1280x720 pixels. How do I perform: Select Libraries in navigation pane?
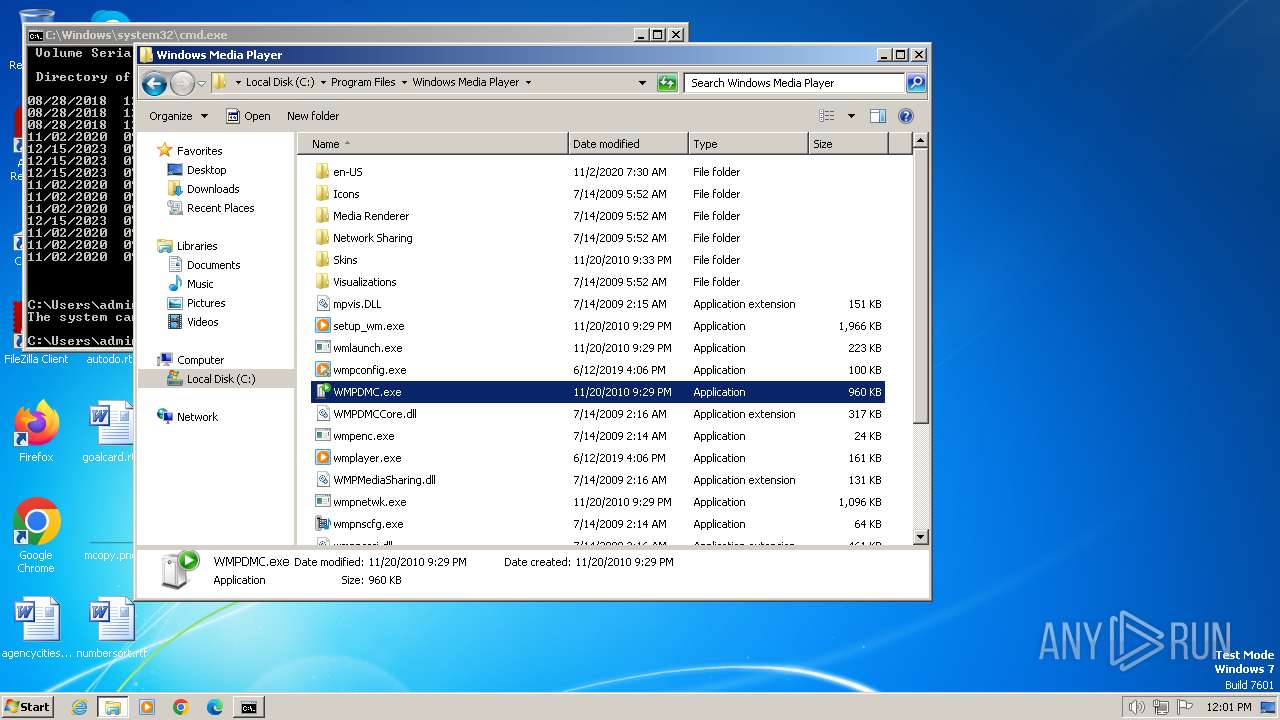(x=197, y=246)
